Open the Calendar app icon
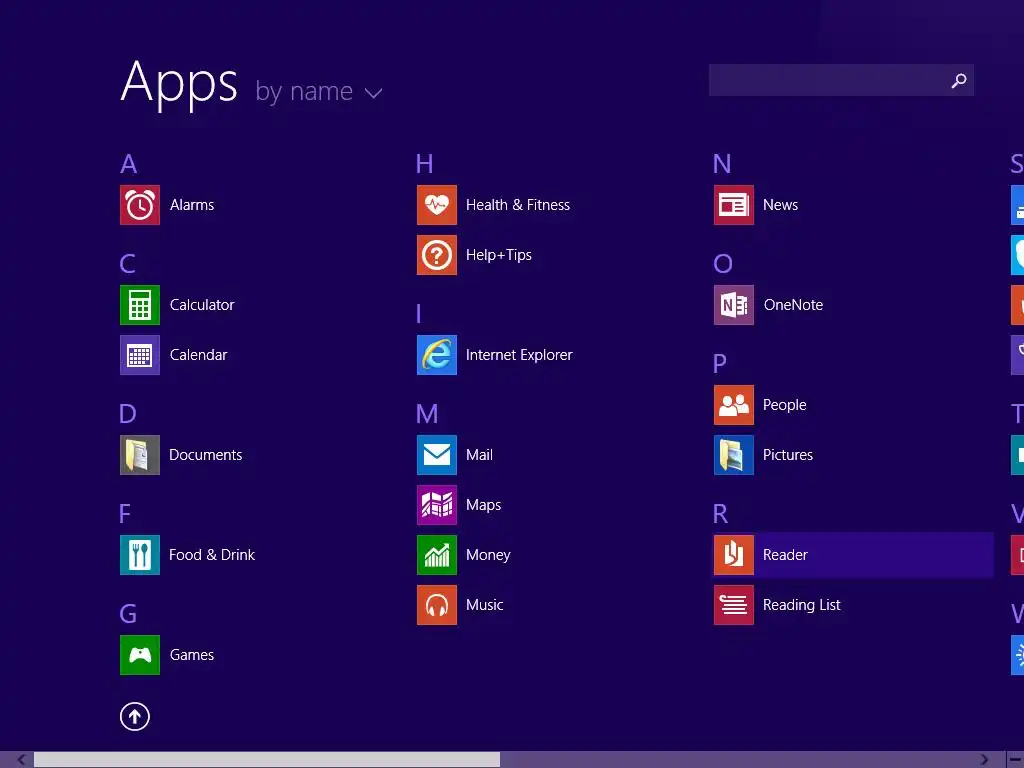Image resolution: width=1024 pixels, height=768 pixels. [x=140, y=355]
